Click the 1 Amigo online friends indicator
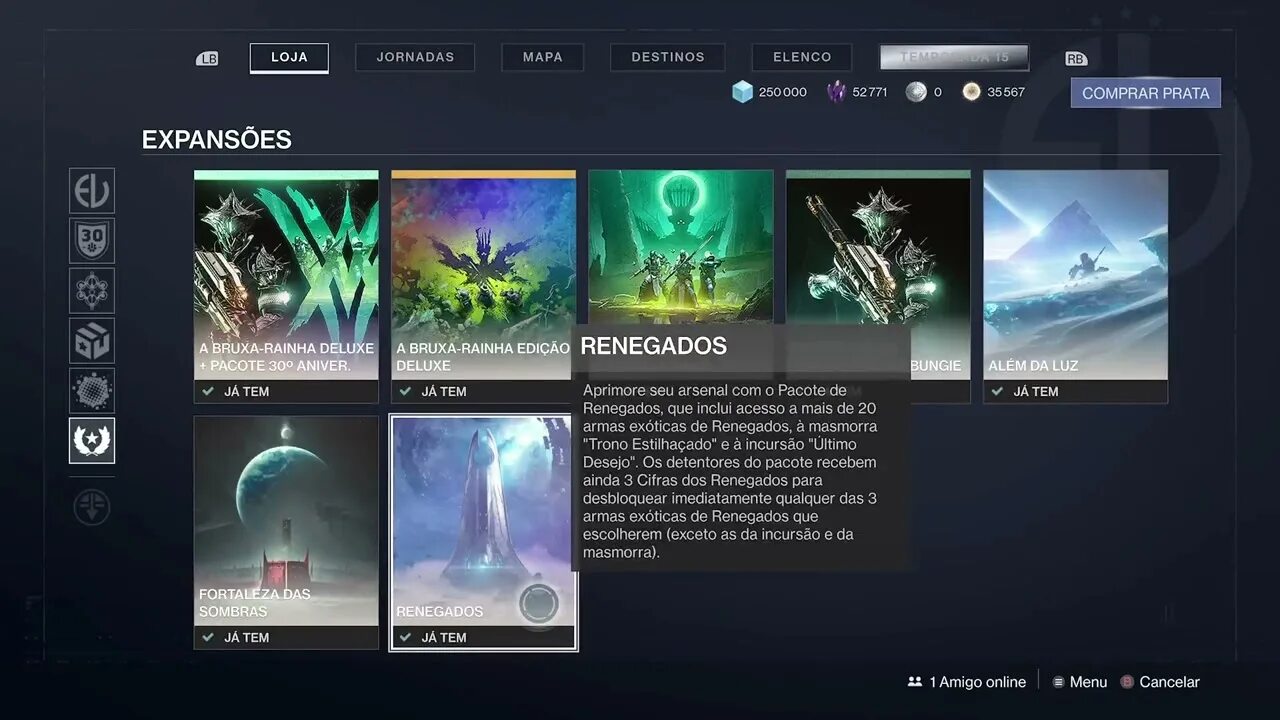Screen dimensions: 1280x720 pos(966,682)
